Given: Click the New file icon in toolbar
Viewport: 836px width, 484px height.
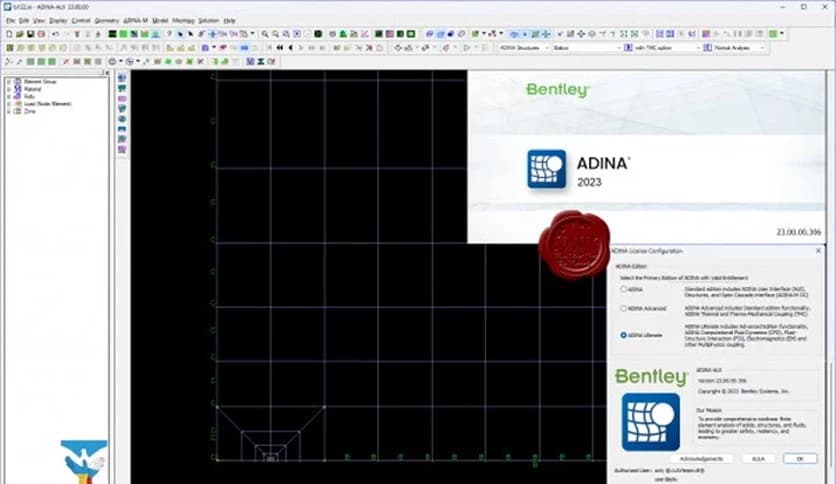Looking at the screenshot, I should tap(9, 34).
